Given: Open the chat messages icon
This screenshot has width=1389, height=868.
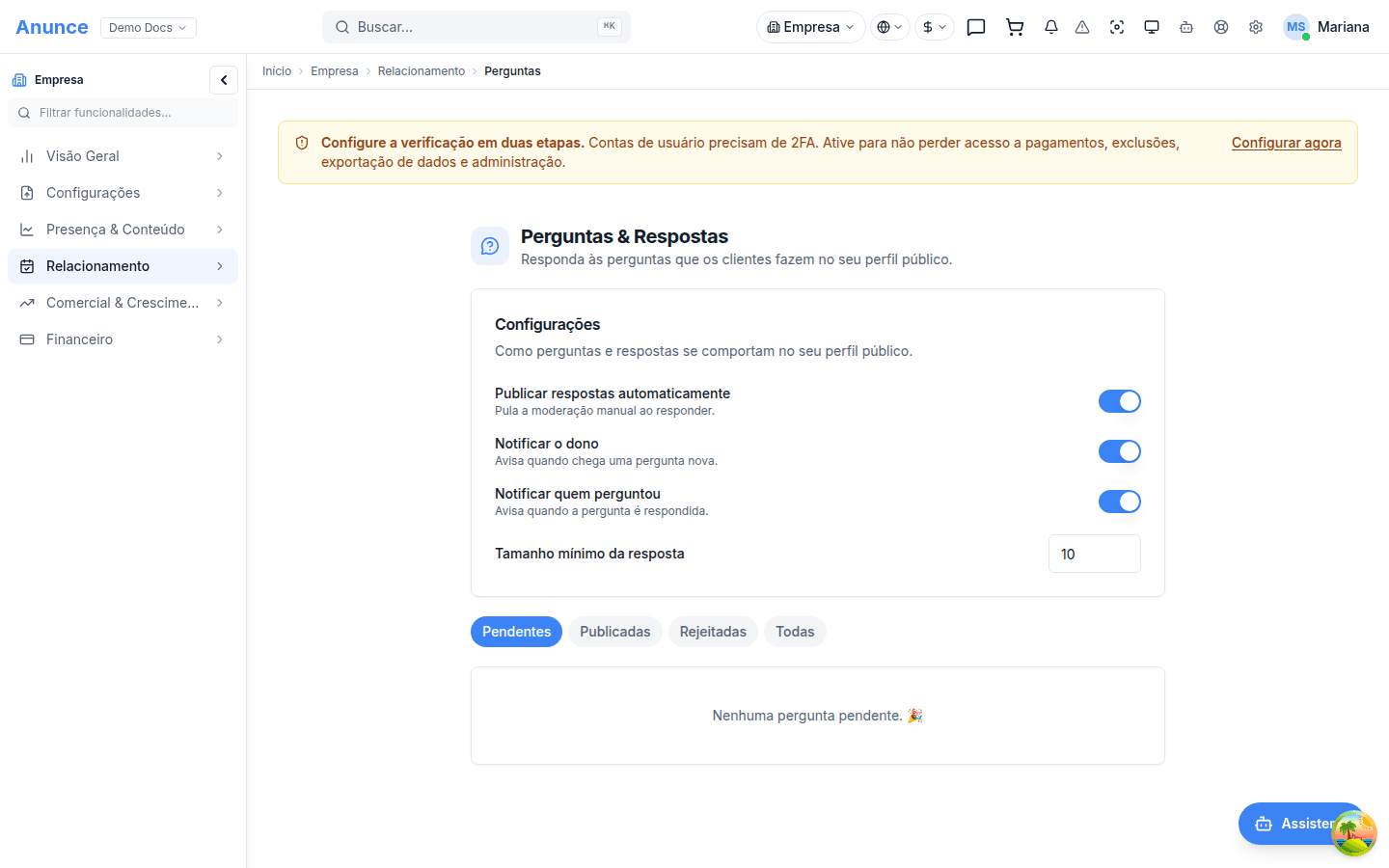Looking at the screenshot, I should pyautogui.click(x=976, y=27).
